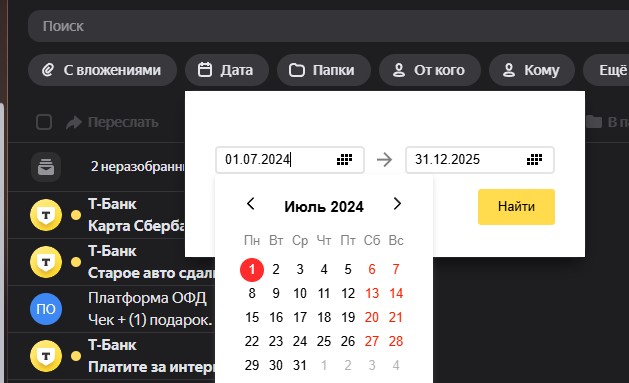Choose July 28 in calendar
629x383 pixels.
(396, 342)
